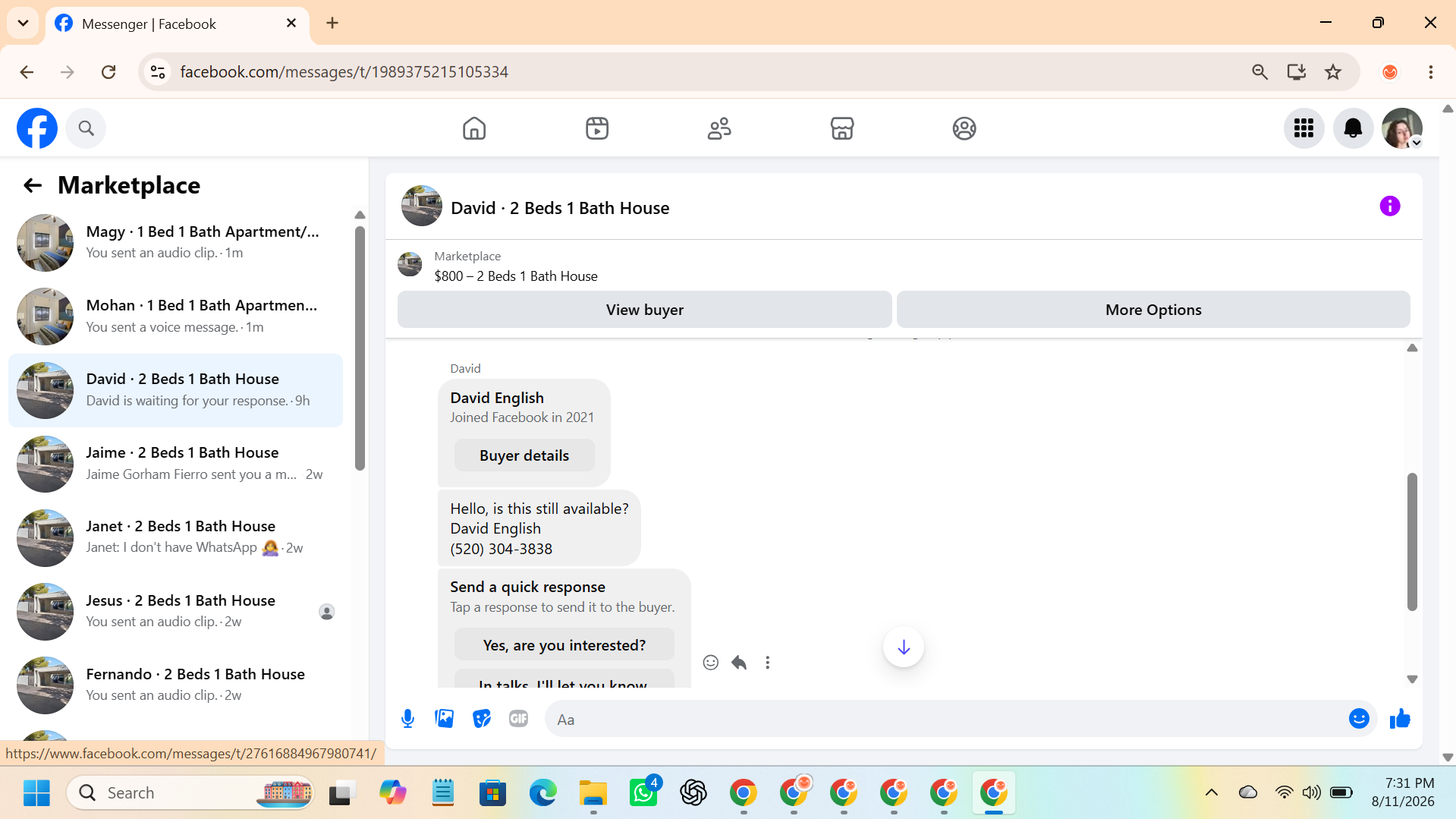1456x819 pixels.
Task: Open a new browser tab
Action: click(x=332, y=24)
